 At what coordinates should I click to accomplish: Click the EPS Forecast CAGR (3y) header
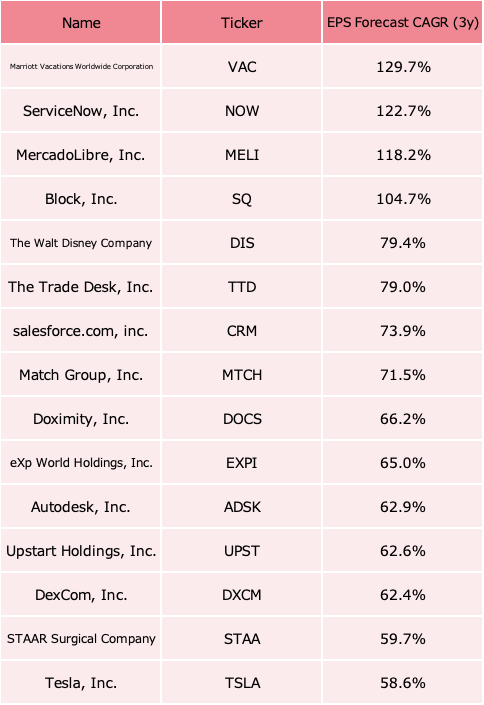pyautogui.click(x=403, y=22)
